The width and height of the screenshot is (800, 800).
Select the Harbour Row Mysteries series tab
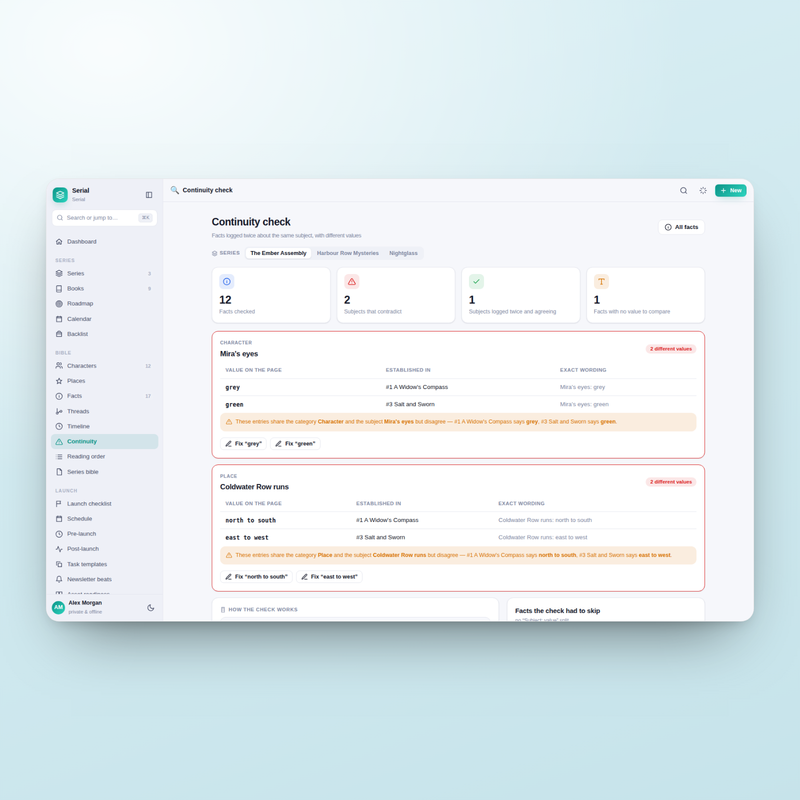pyautogui.click(x=347, y=253)
